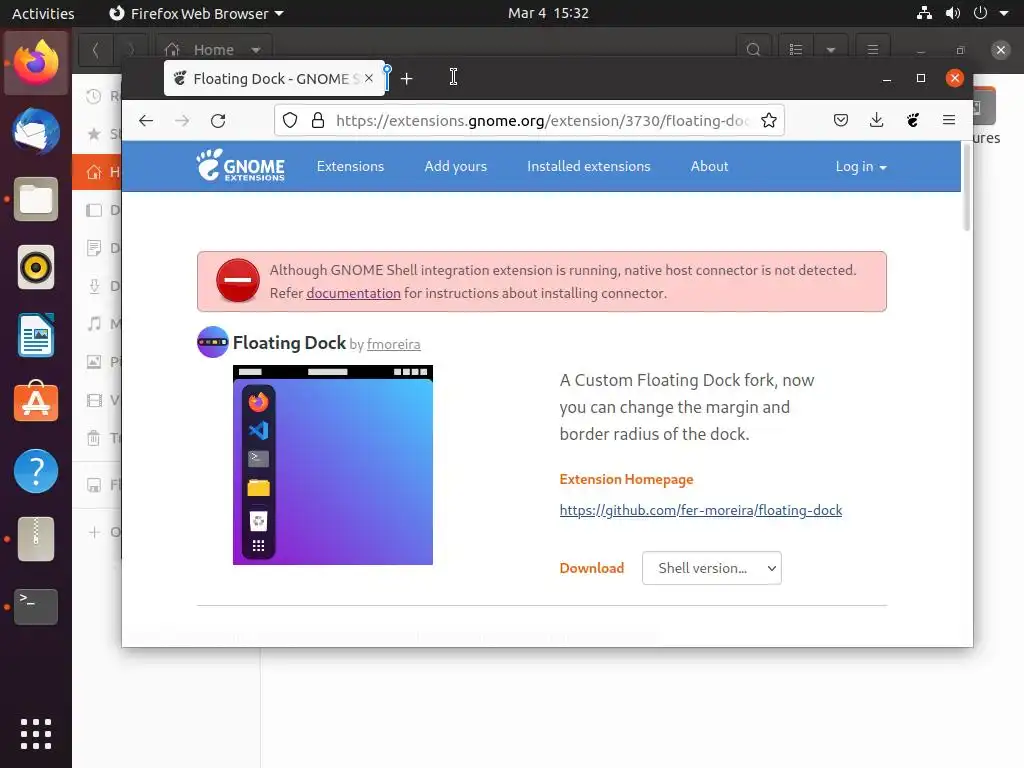Image resolution: width=1024 pixels, height=768 pixels.
Task: Open view options dropdown in Files window
Action: (x=831, y=50)
